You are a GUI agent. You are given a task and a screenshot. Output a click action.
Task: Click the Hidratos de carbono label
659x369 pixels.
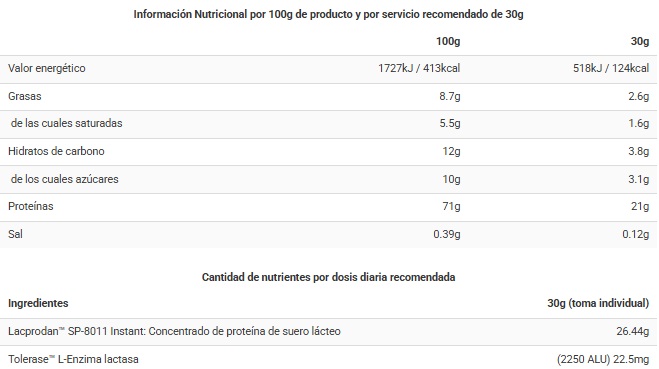[x=56, y=151]
